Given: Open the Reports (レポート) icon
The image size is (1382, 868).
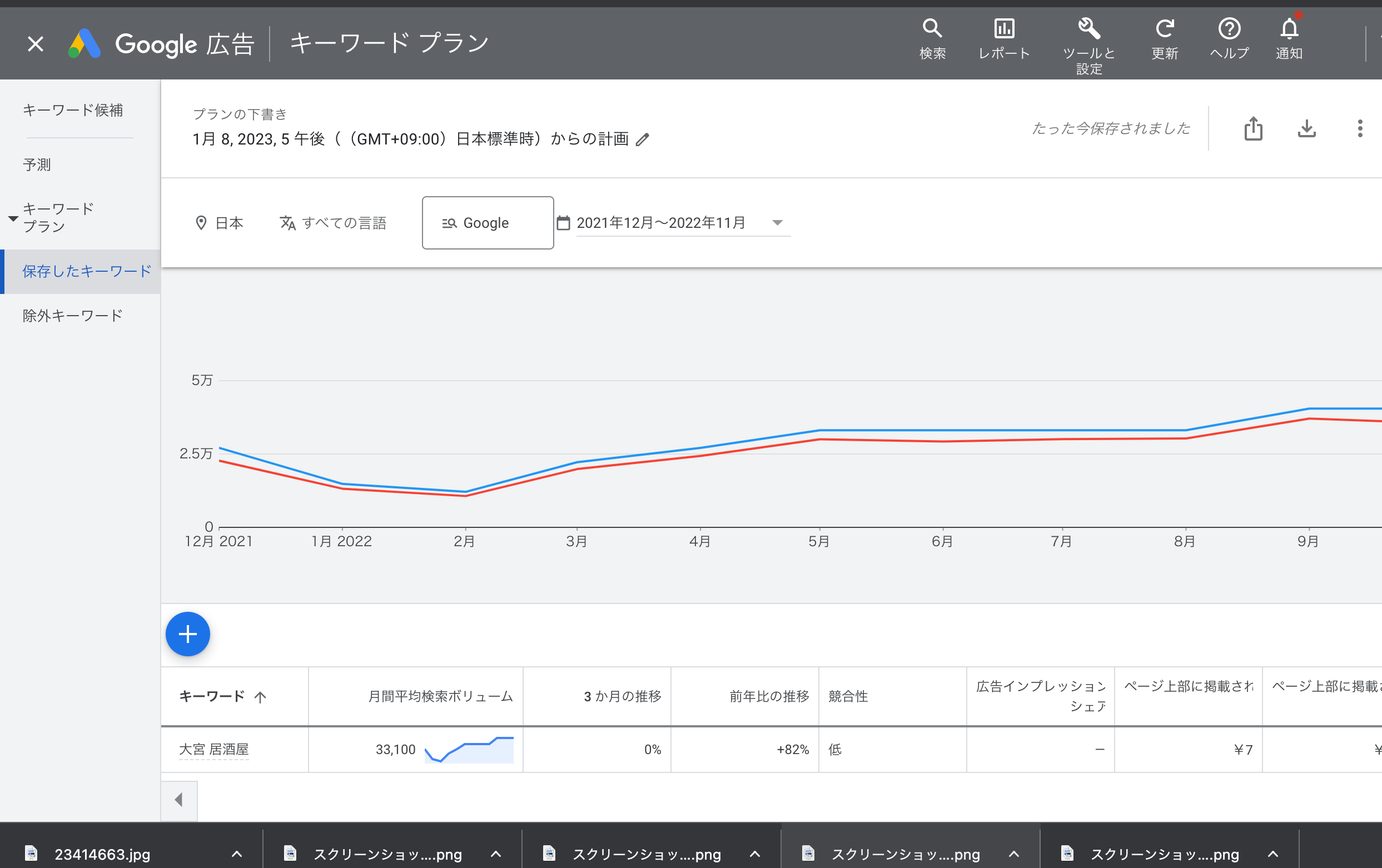Looking at the screenshot, I should pyautogui.click(x=1004, y=29).
